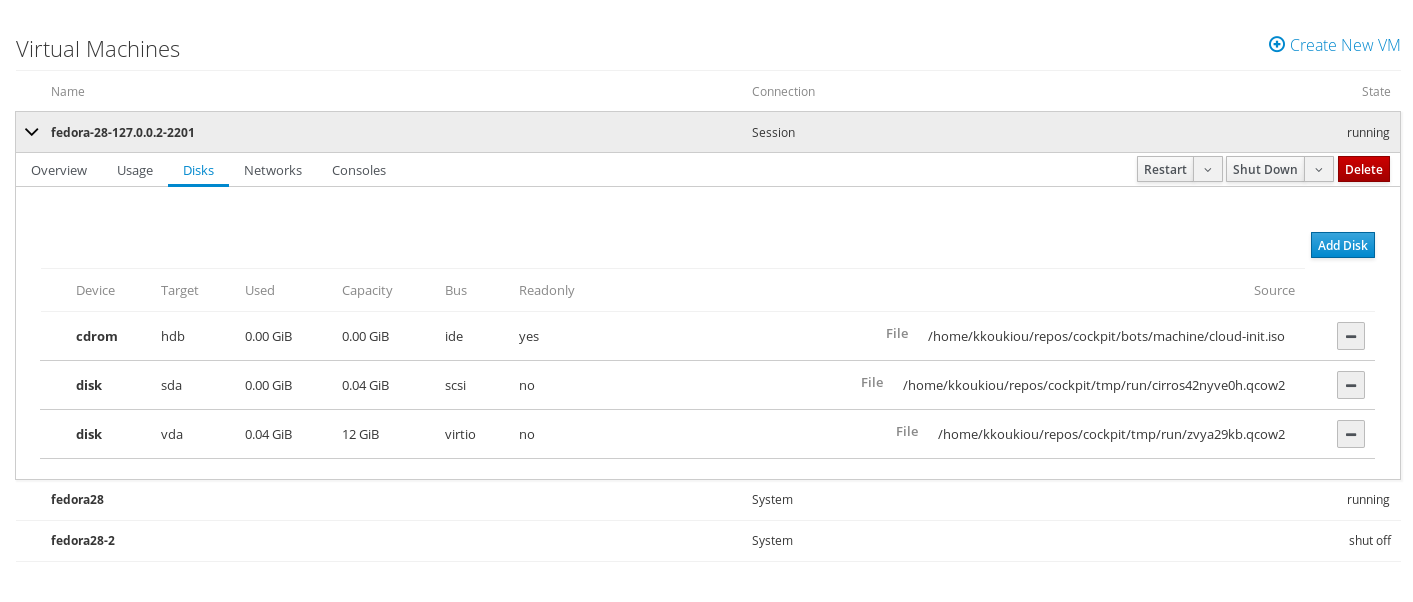Switch to the Overview tab
This screenshot has width=1413, height=602.
click(x=59, y=171)
